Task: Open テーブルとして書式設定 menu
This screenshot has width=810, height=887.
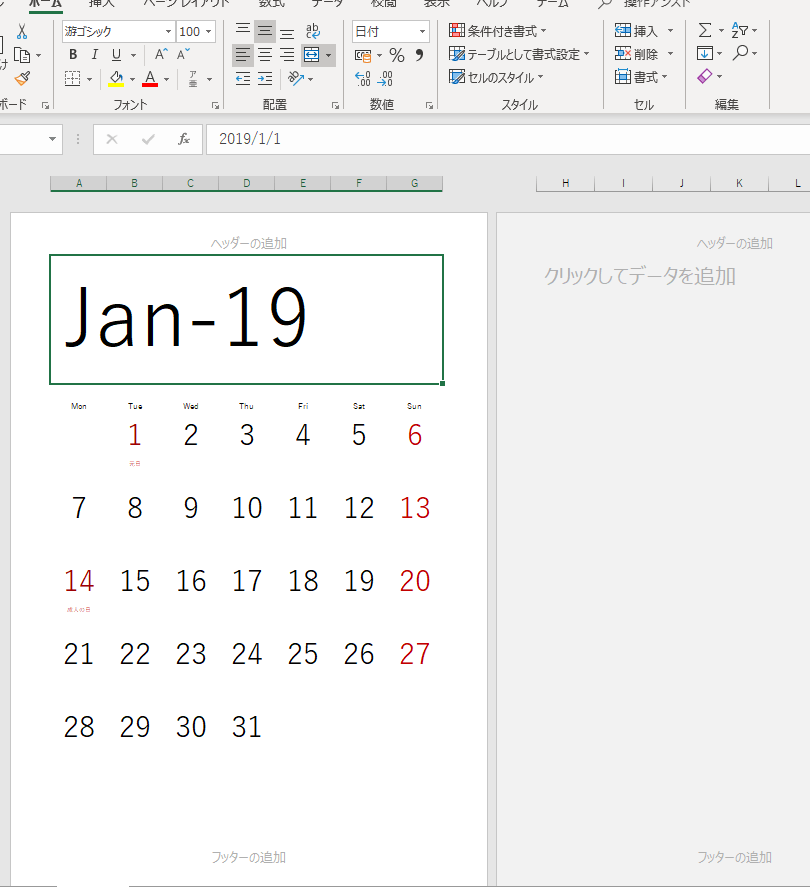Action: [x=519, y=54]
